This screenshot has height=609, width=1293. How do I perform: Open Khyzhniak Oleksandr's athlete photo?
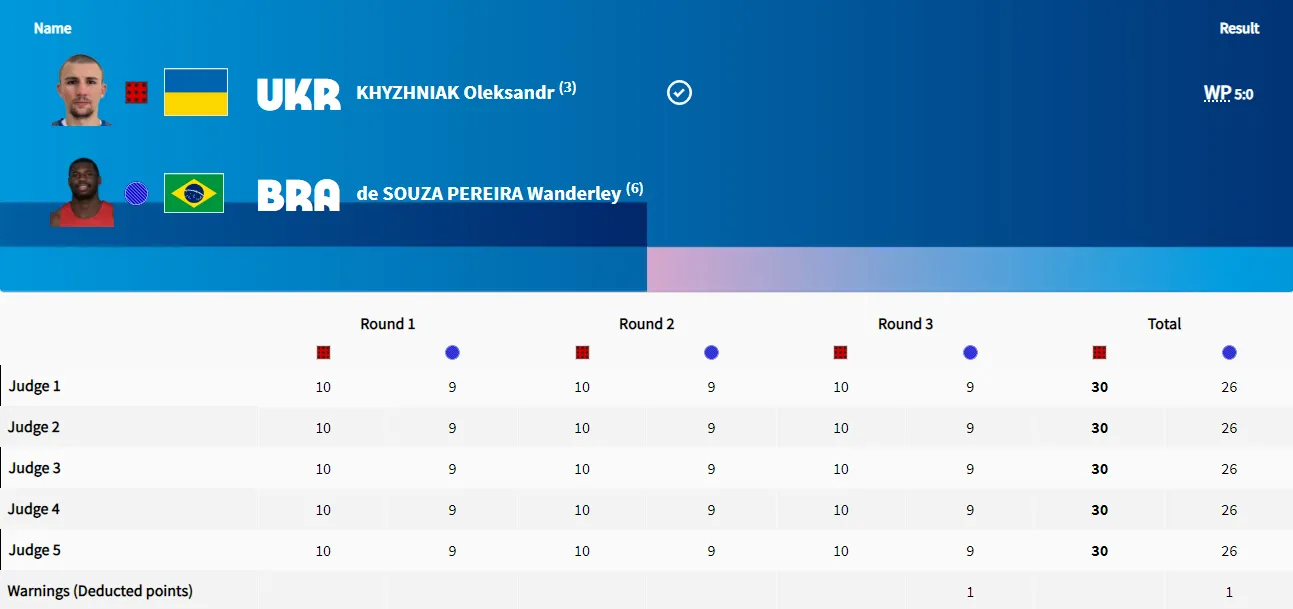81,90
